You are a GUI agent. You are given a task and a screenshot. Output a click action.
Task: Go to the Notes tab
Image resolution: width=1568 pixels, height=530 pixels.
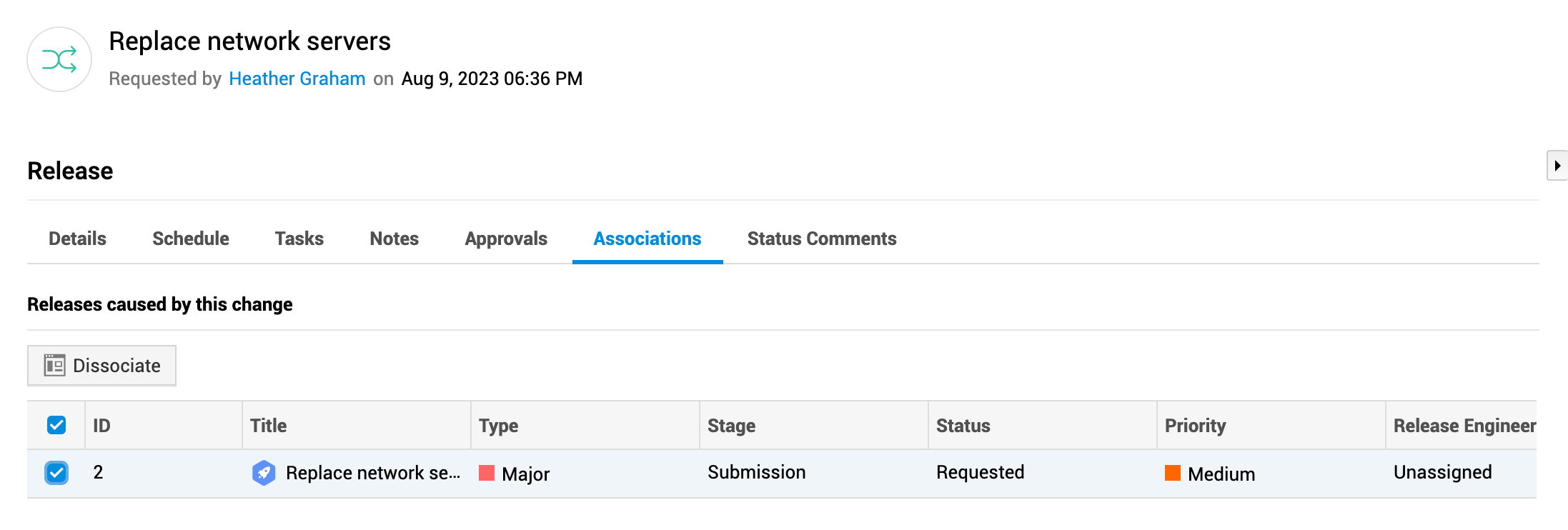(x=395, y=239)
